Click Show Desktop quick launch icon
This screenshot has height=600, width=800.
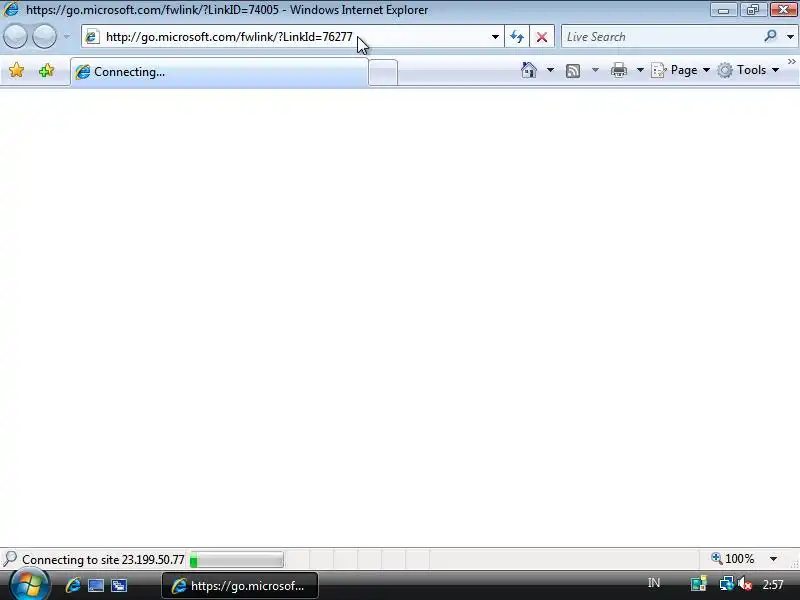click(x=96, y=585)
